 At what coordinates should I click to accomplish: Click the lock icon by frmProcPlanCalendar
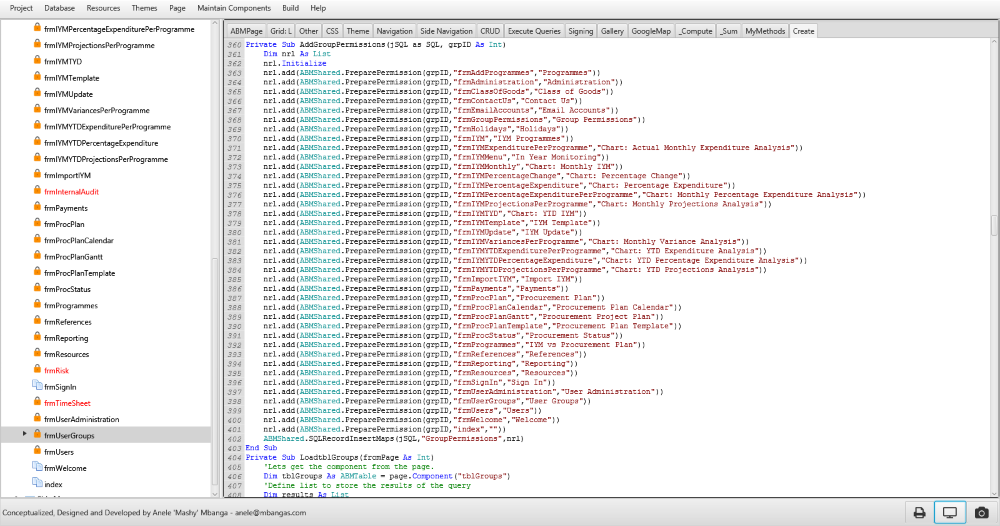pos(37,239)
